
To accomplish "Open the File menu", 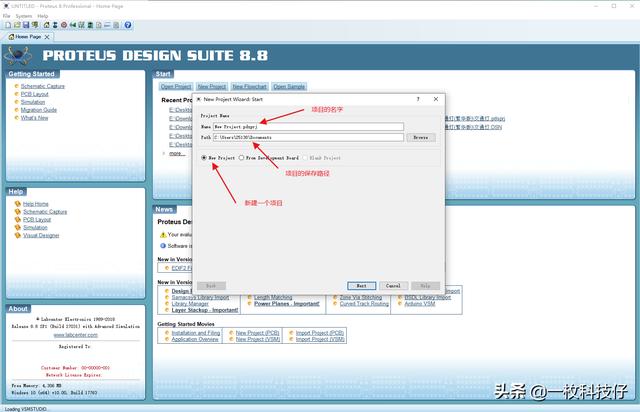I will [7, 16].
